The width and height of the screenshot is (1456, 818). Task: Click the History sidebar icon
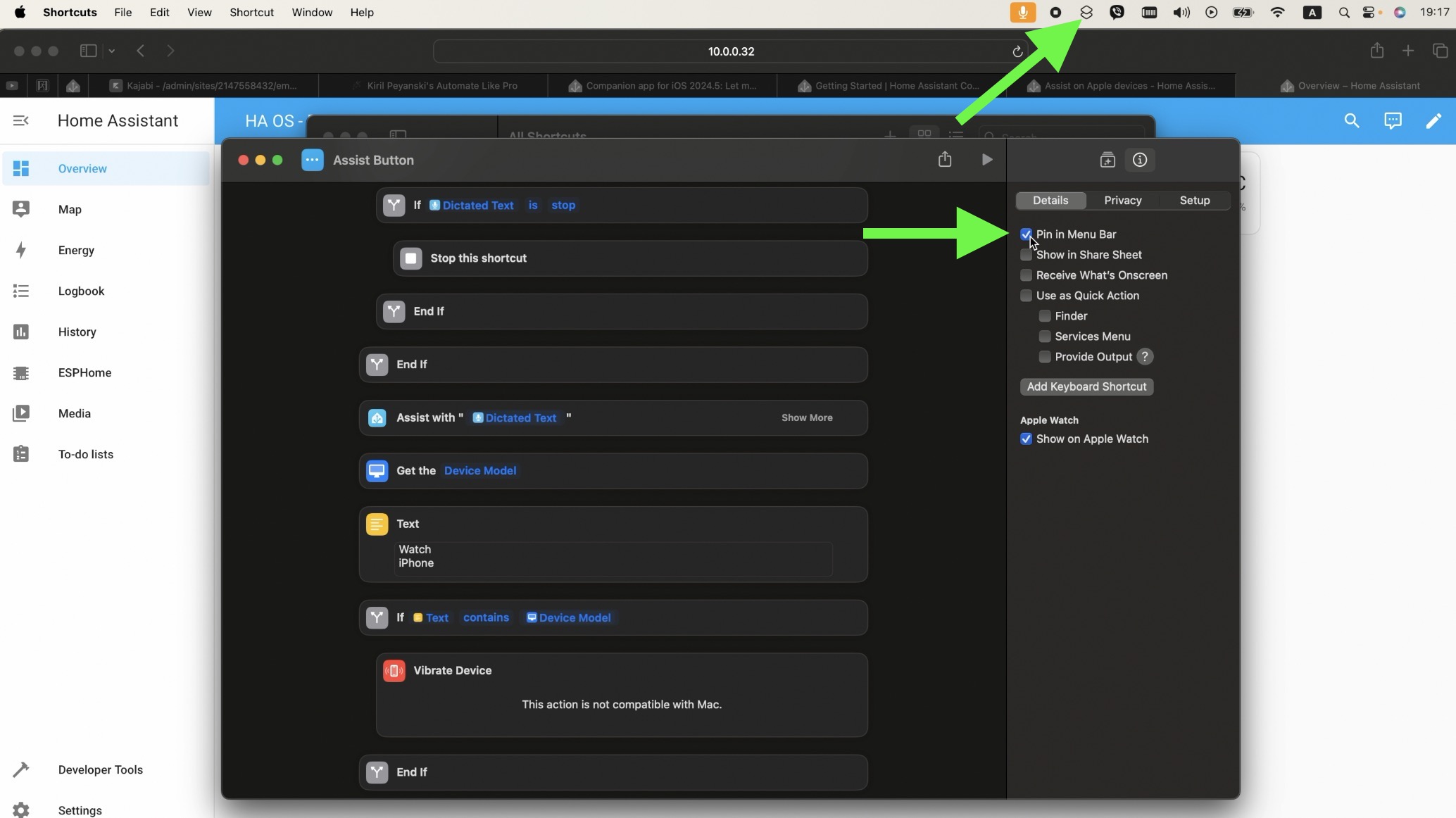click(x=20, y=331)
